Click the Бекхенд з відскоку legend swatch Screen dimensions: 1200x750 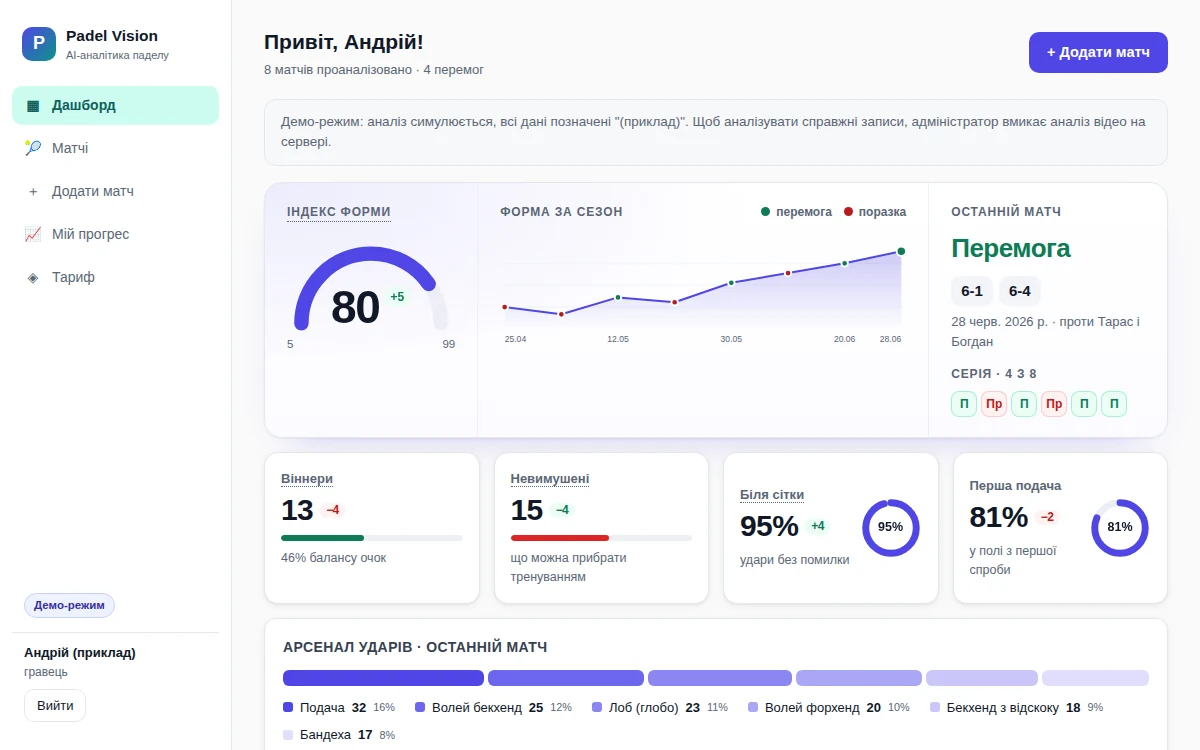coord(935,707)
